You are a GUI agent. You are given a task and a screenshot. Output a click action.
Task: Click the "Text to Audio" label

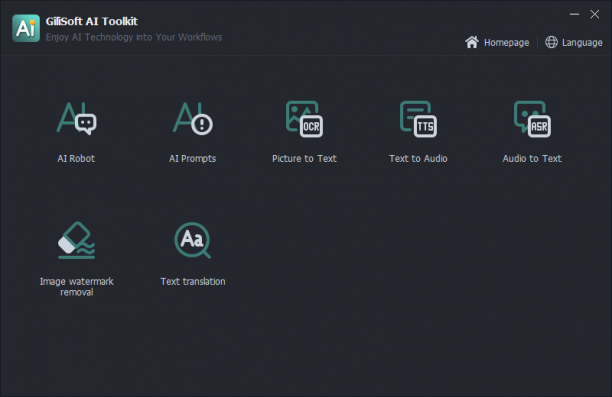coord(418,158)
